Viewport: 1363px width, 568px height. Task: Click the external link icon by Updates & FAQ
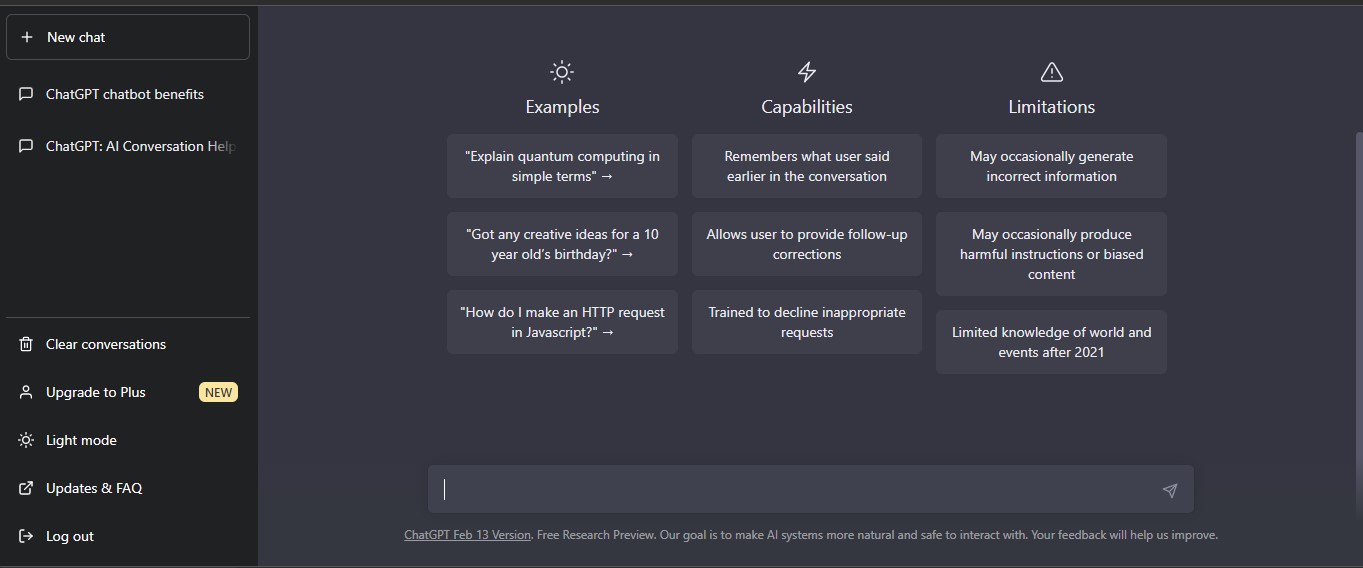pyautogui.click(x=26, y=488)
